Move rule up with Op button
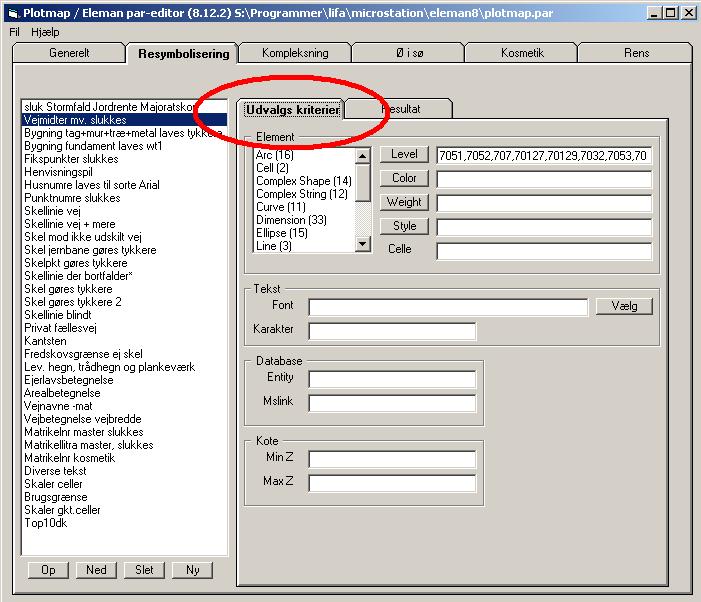Screen dimensions: 701x602 point(48,570)
